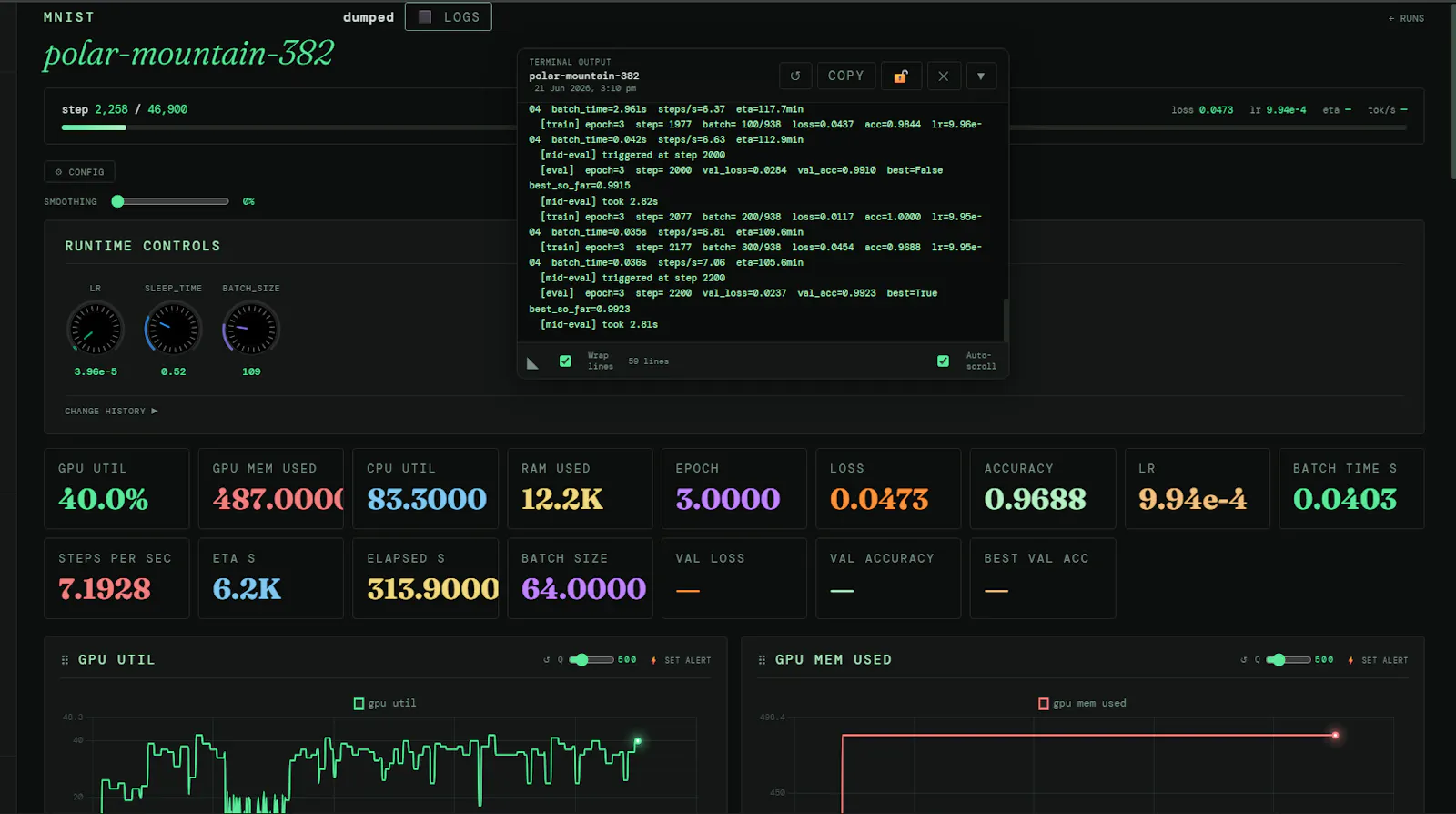Viewport: 1456px width, 814px height.
Task: Go back to RUNS list
Action: (1406, 18)
